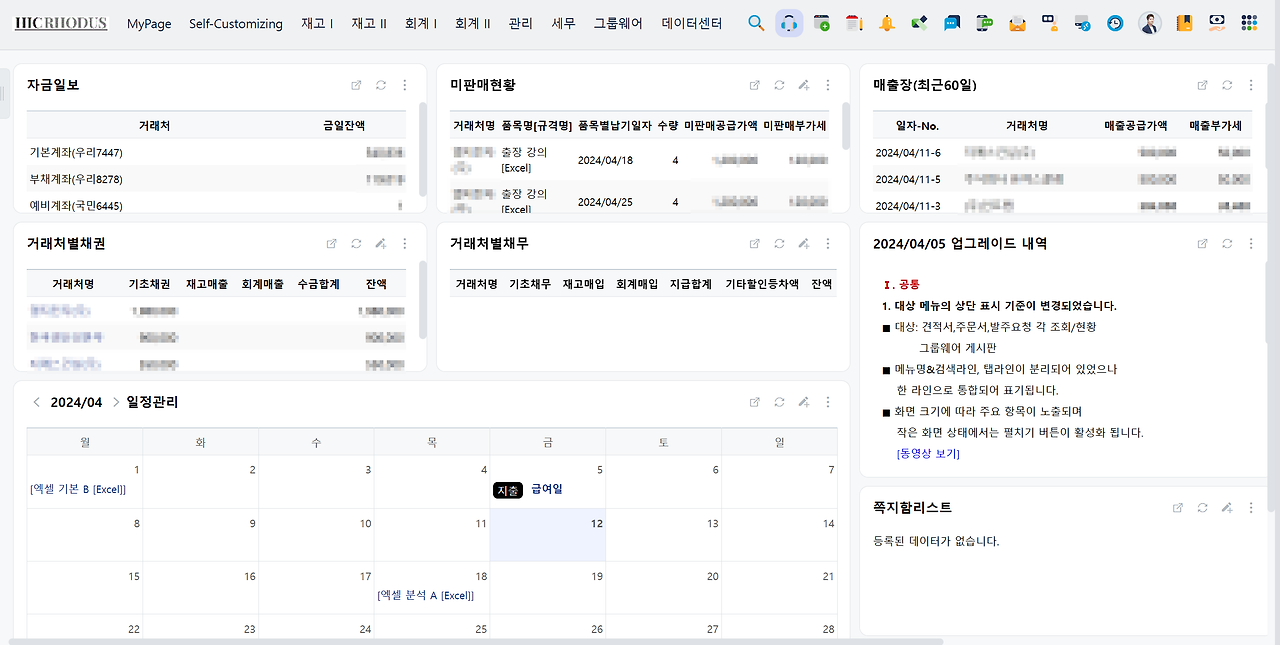This screenshot has height=645, width=1280.
Task: Open the 쪽지함리스트 more options menu
Action: (1251, 508)
